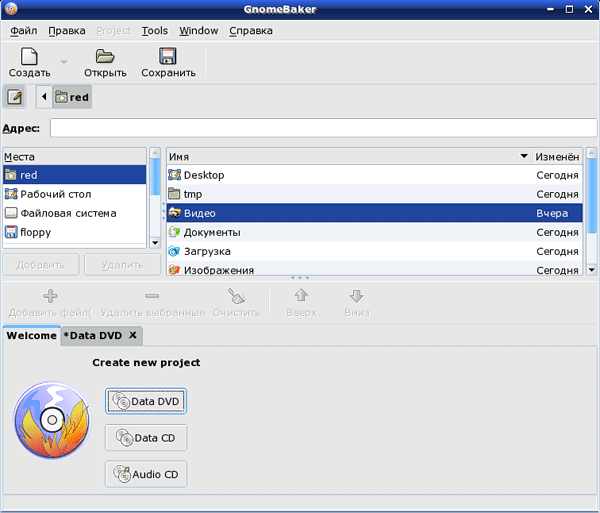Click the Добавить файл plus icon
Screen dimensions: 600x513
click(x=50, y=296)
